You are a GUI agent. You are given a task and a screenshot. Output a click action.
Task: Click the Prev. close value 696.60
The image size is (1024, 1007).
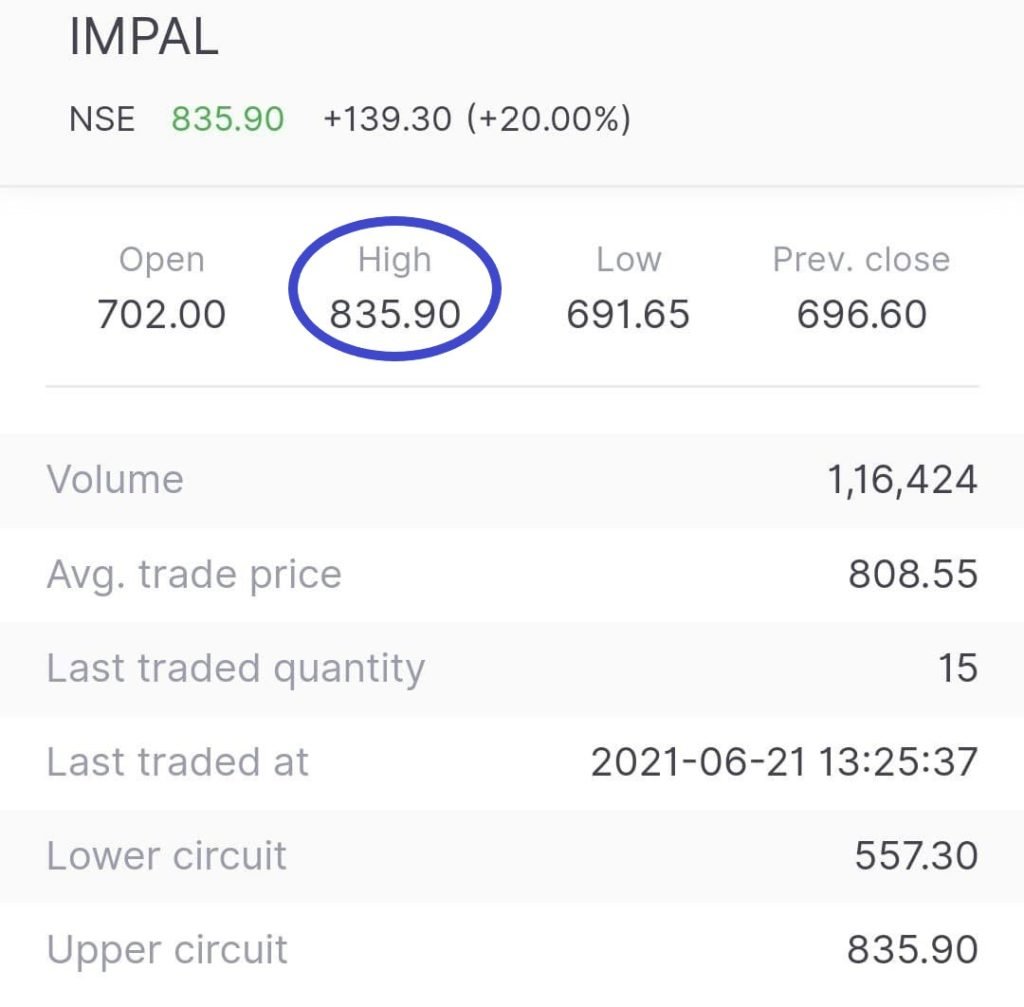(x=860, y=314)
